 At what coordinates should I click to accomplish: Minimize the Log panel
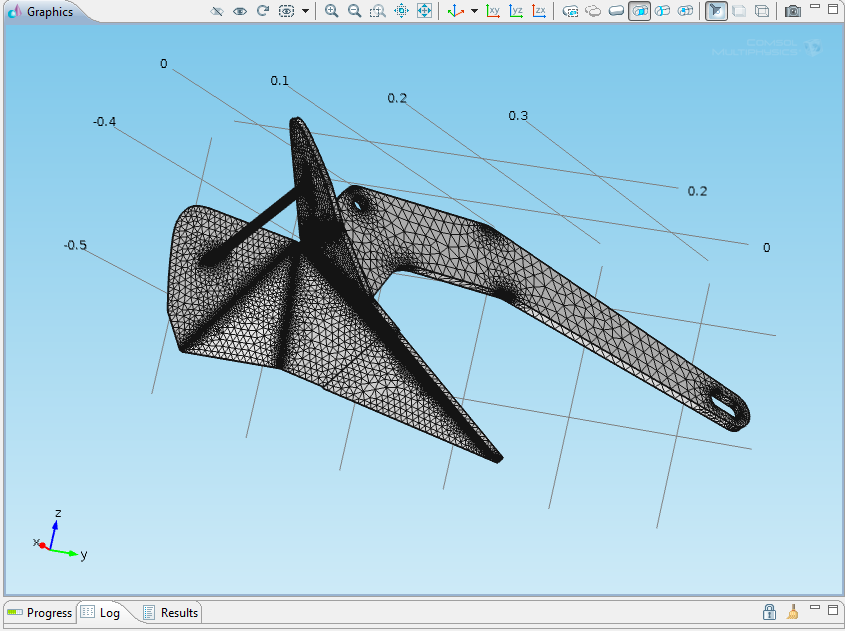815,608
